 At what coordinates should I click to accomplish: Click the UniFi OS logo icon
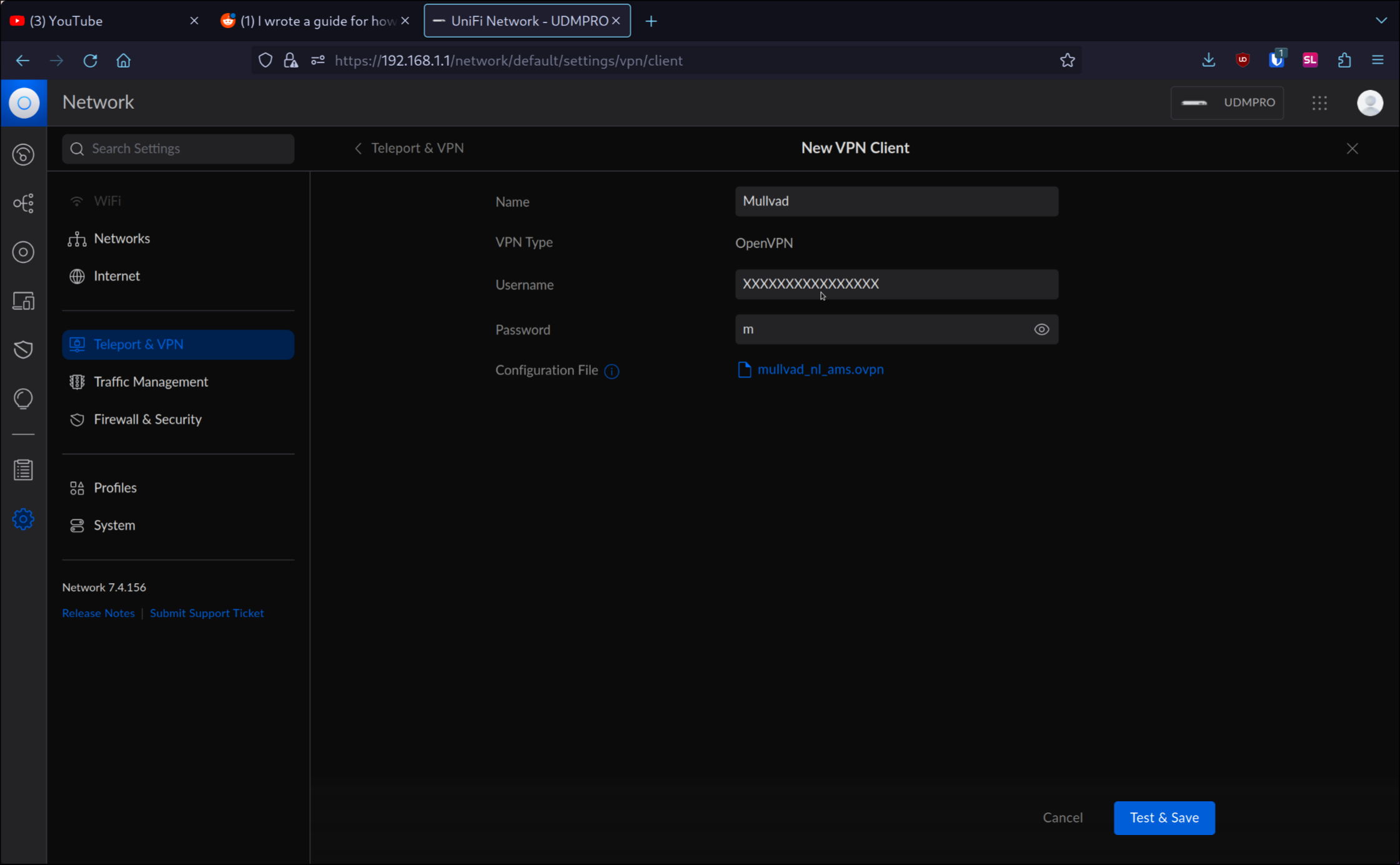[x=24, y=102]
